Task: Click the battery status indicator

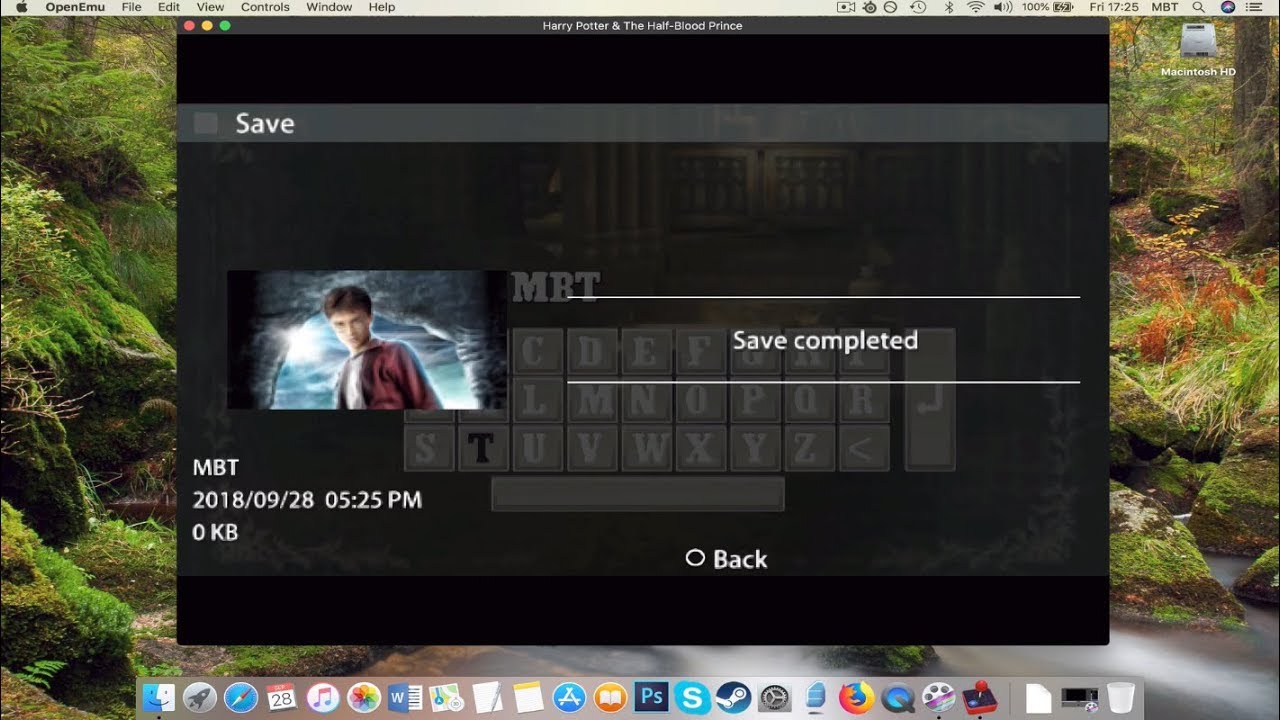Action: click(x=1047, y=7)
